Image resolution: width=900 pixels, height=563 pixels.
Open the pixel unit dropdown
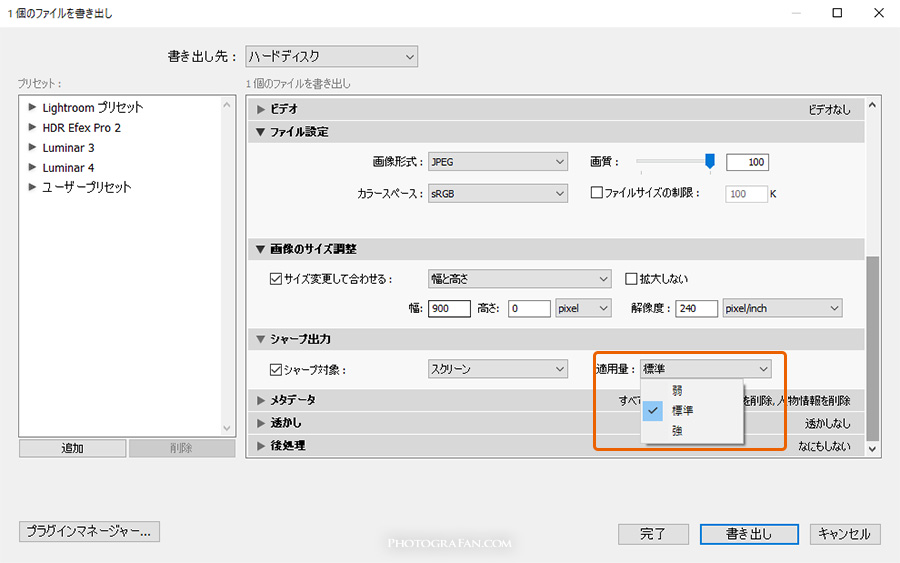pyautogui.click(x=583, y=308)
